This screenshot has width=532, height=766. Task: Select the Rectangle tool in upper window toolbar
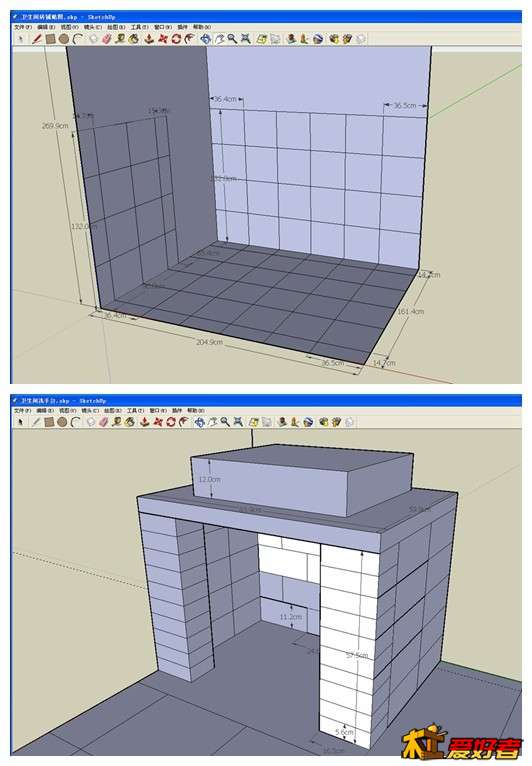[x=51, y=39]
